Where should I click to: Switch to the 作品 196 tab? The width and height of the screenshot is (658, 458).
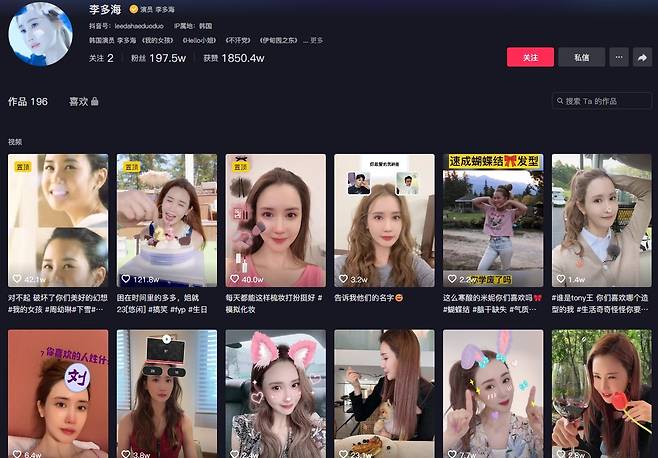point(28,101)
